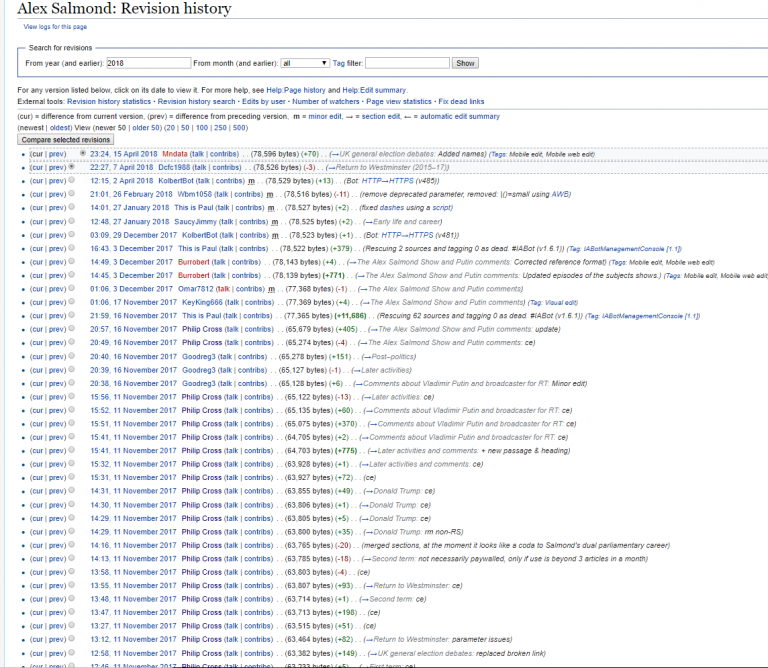Open View logs for this page

55,26
